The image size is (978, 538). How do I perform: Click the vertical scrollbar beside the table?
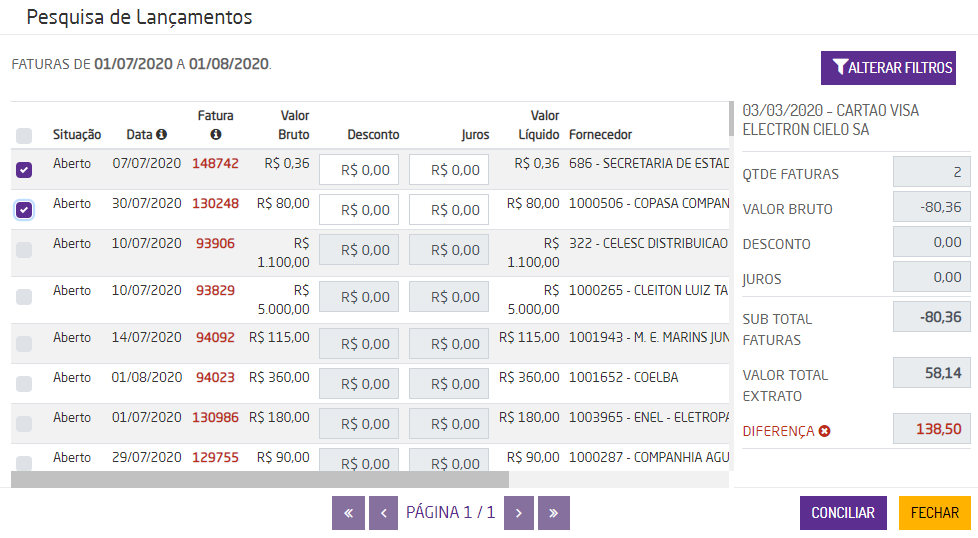(x=731, y=120)
